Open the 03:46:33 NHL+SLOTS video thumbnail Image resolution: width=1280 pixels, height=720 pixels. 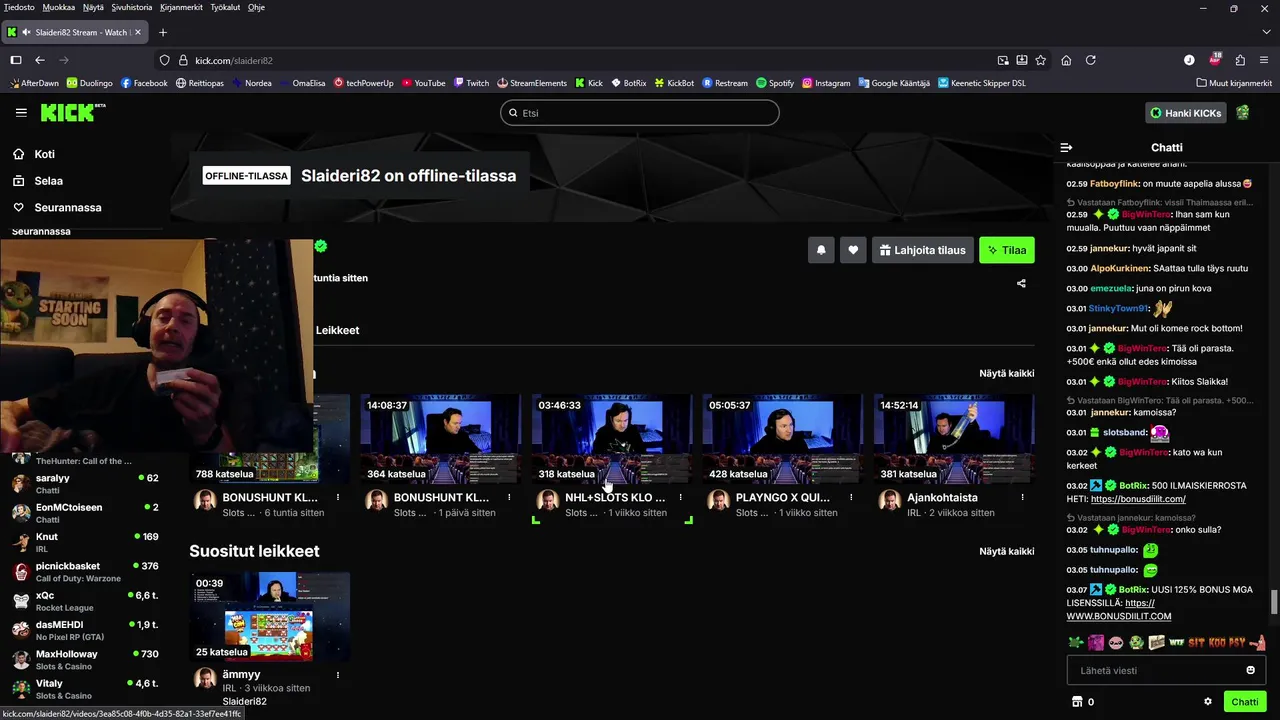(612, 439)
